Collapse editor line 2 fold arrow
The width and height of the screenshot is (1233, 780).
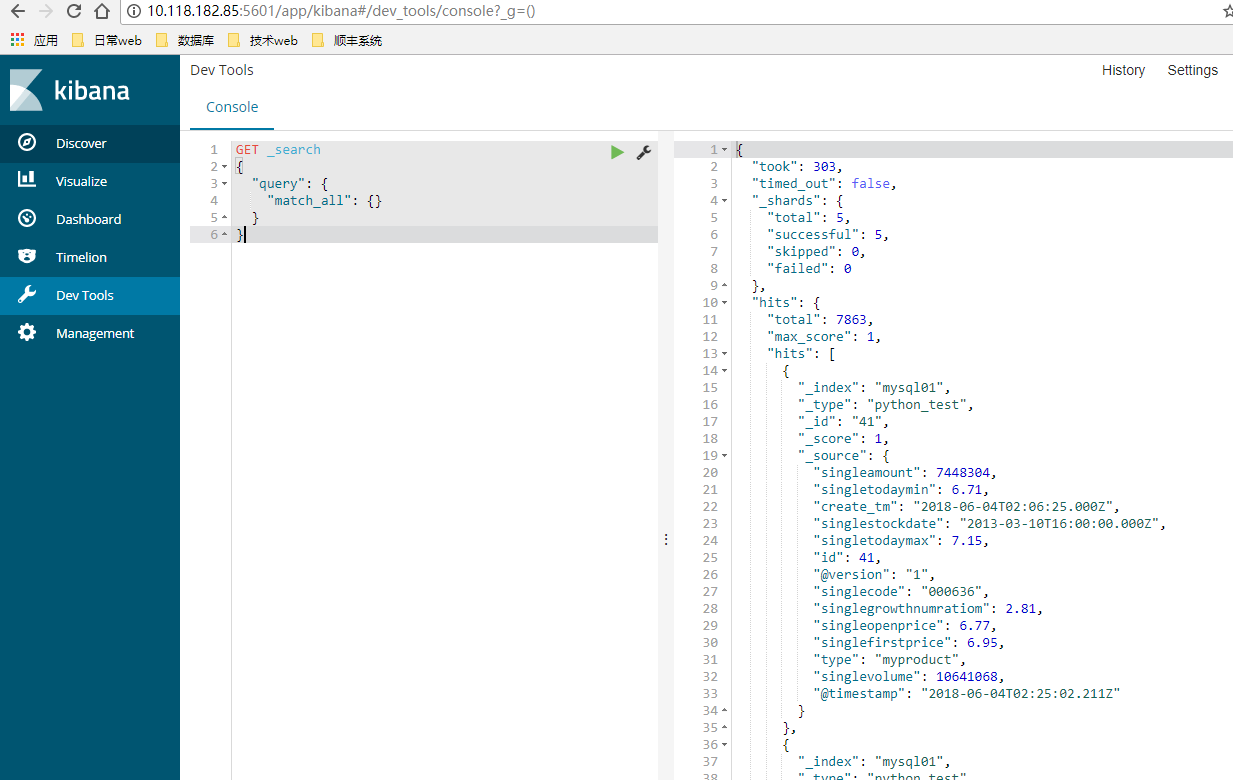224,166
